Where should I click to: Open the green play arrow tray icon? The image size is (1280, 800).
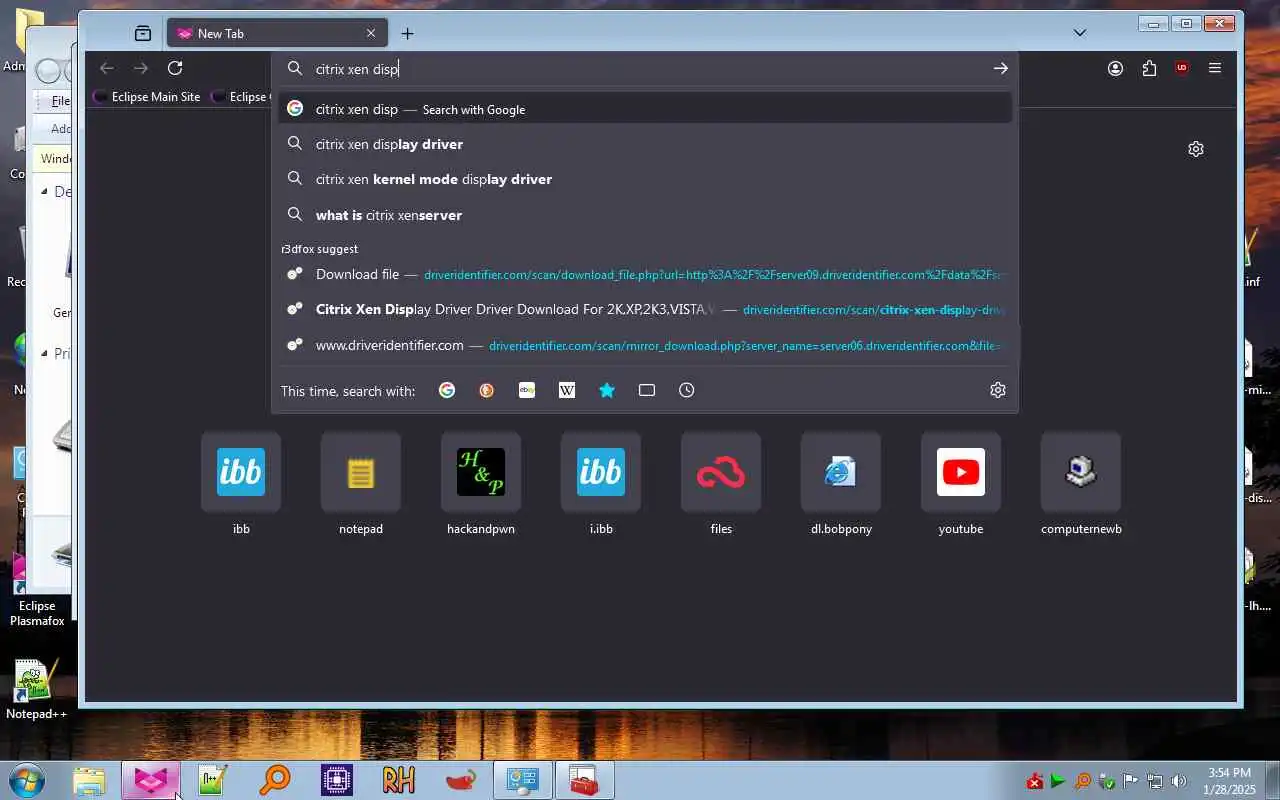pyautogui.click(x=1058, y=781)
